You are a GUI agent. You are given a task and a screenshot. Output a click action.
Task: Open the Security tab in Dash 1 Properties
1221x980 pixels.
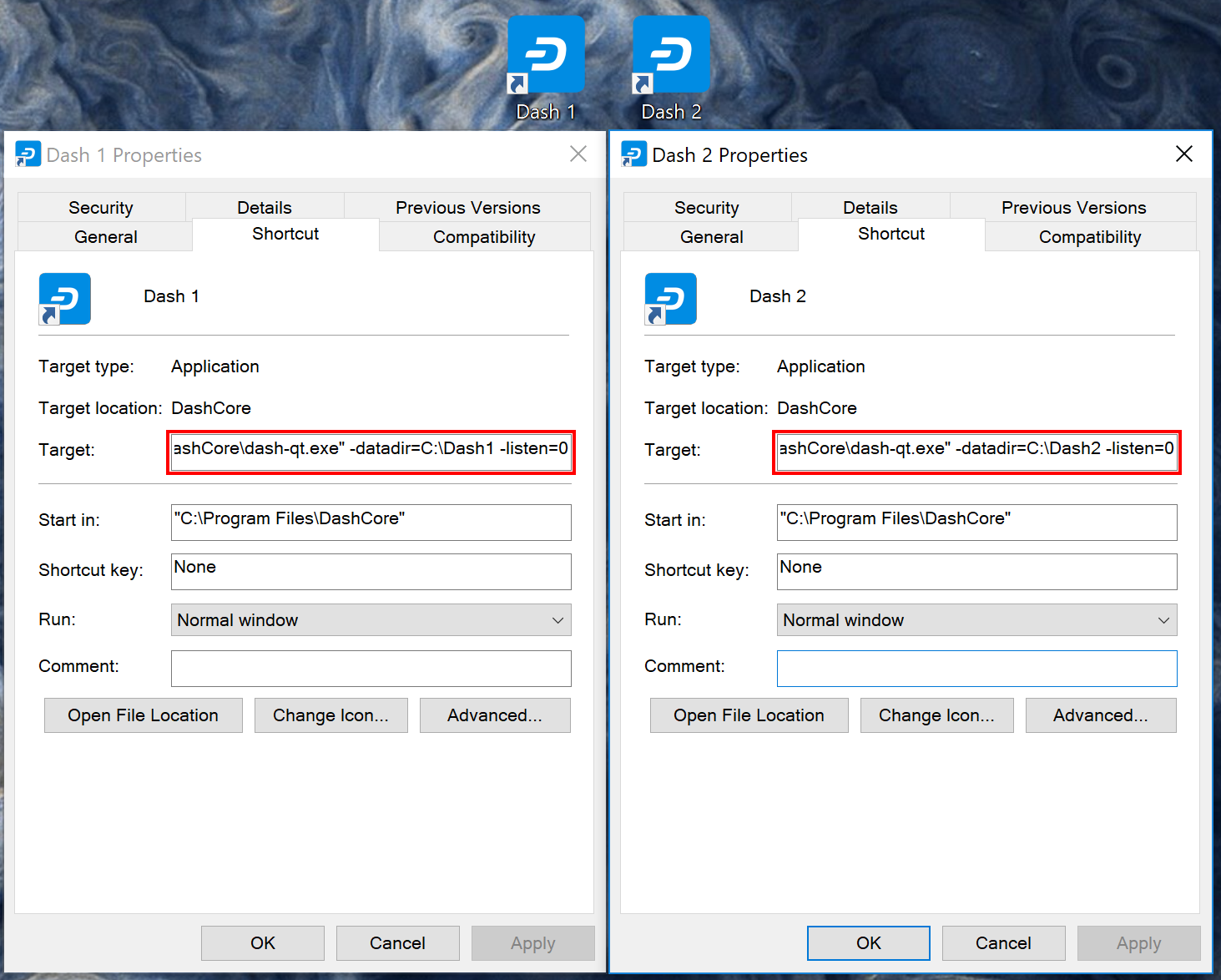[x=101, y=208]
